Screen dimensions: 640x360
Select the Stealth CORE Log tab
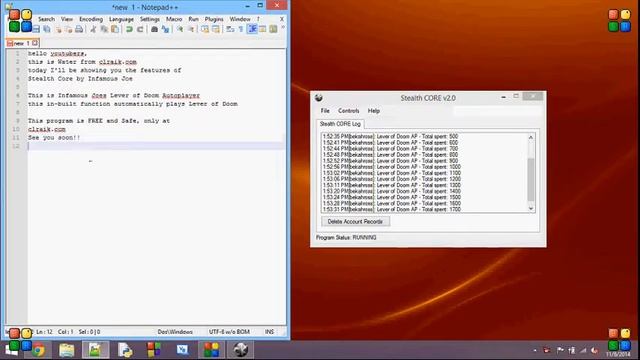340,124
